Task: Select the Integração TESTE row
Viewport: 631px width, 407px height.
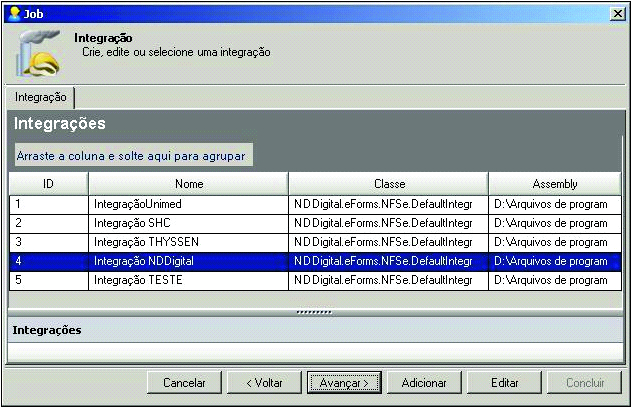Action: pos(188,280)
